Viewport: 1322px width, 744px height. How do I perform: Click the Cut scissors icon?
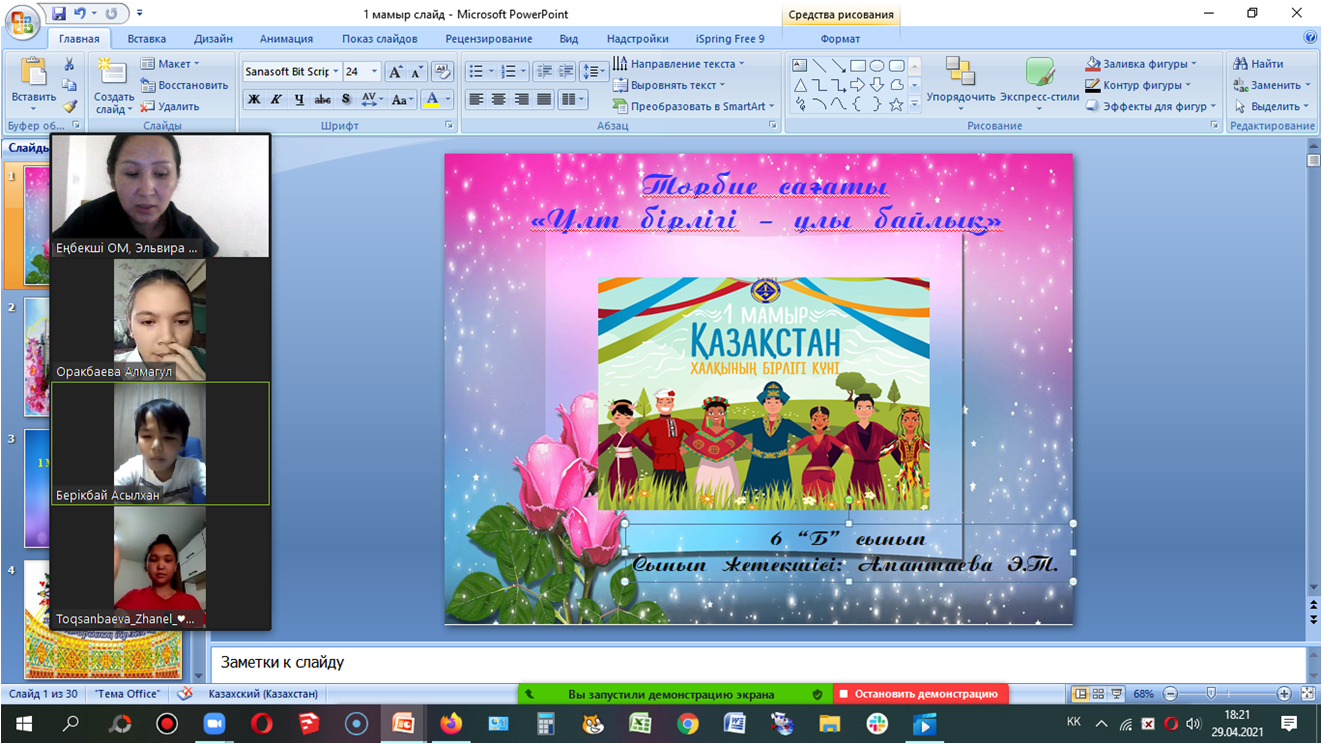point(69,65)
